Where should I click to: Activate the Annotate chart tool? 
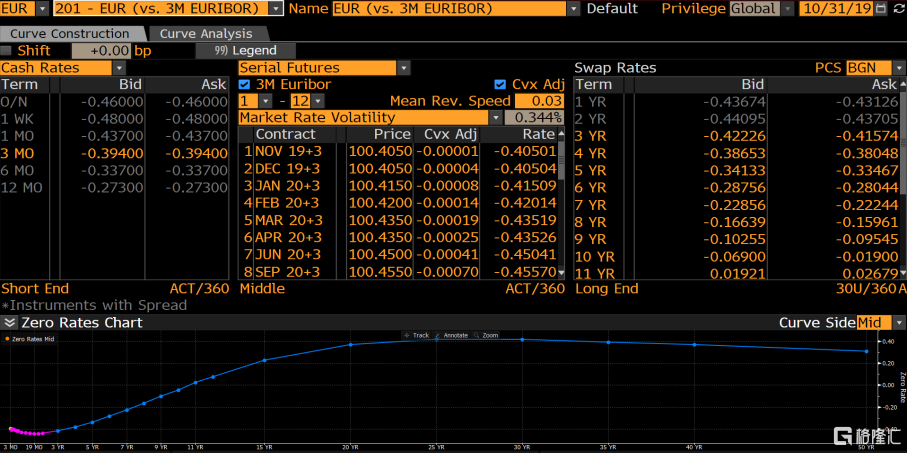(451, 335)
